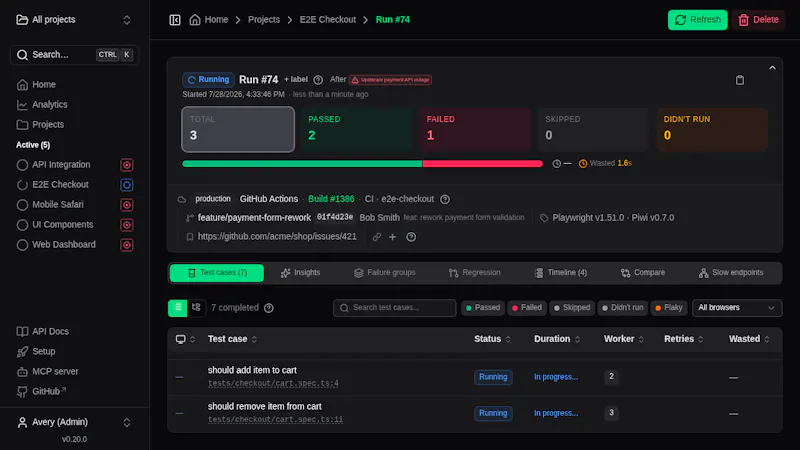Click the browser column monitor icon
The height and width of the screenshot is (450, 800).
pos(181,339)
